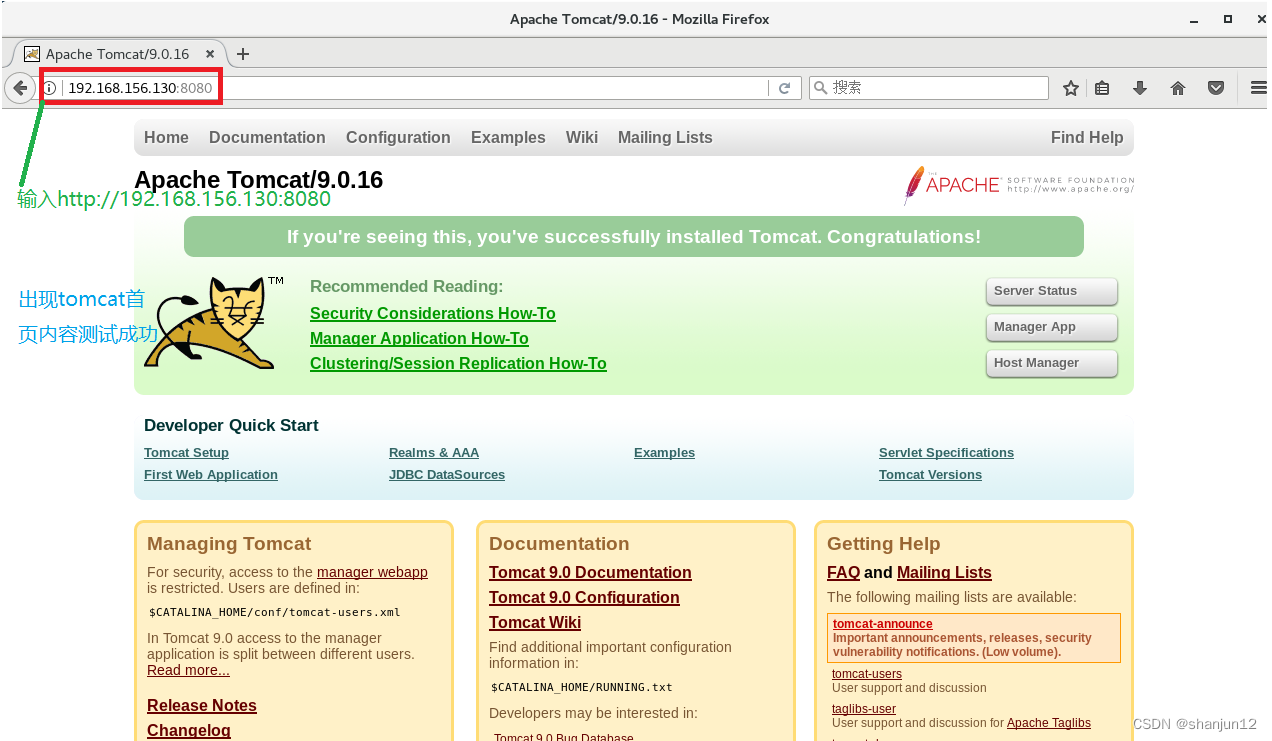Click $CATALINA_HOME/conf/tomcat-users.xml path text
1272x741 pixels.
coord(275,612)
